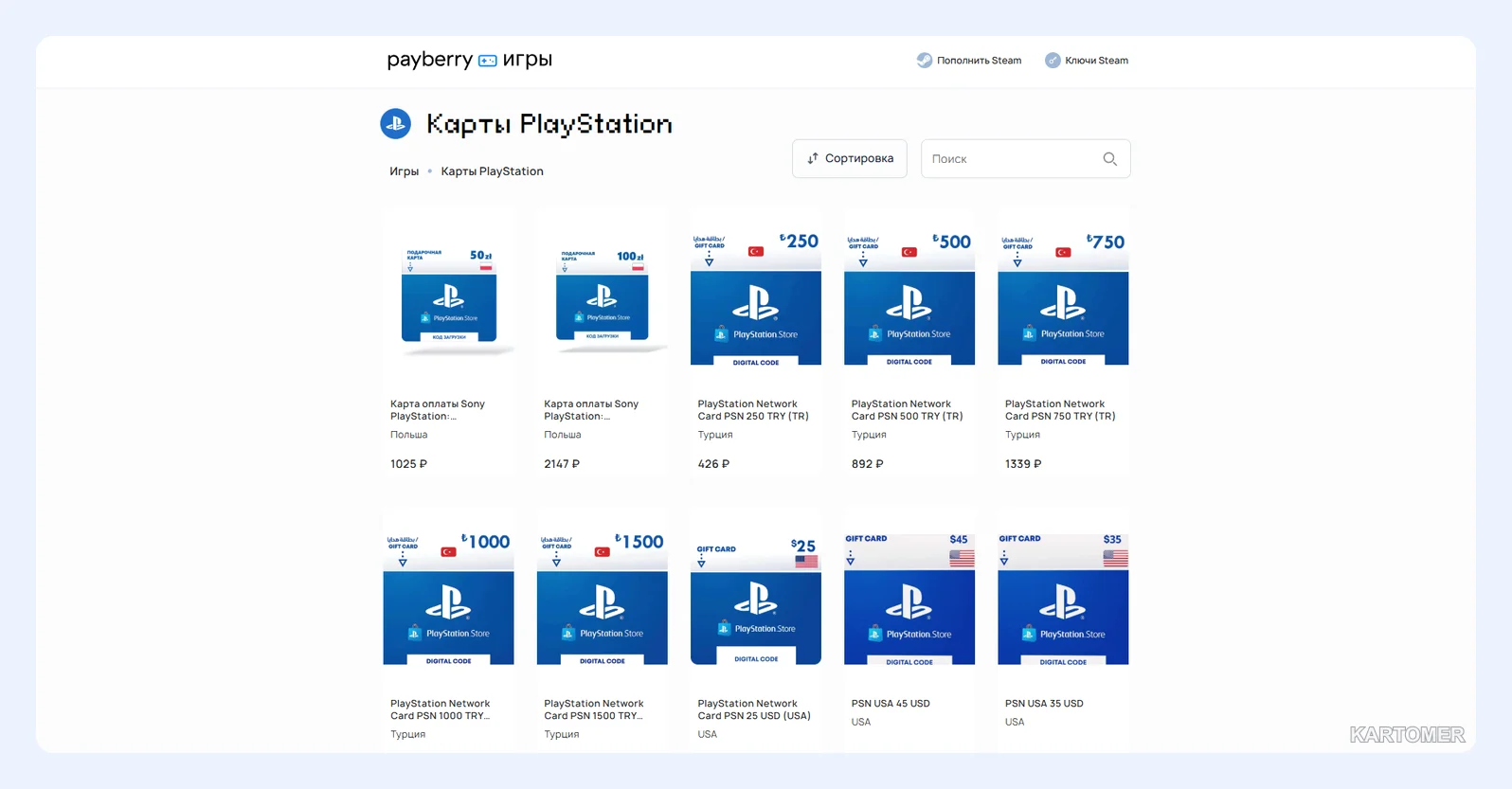Click the PlayStation Network Card PSN 1000 TRY title

point(441,709)
